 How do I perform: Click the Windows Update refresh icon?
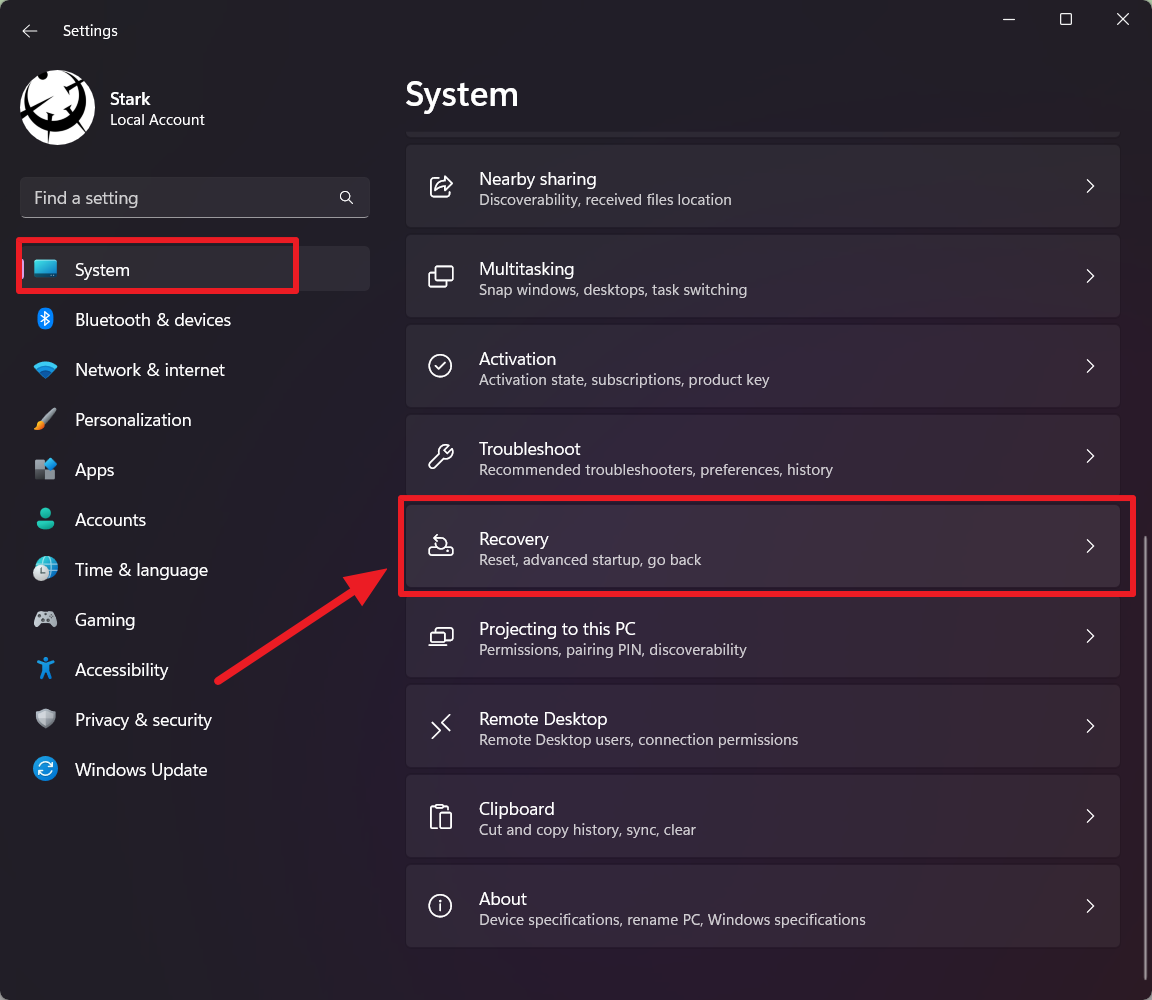point(46,769)
